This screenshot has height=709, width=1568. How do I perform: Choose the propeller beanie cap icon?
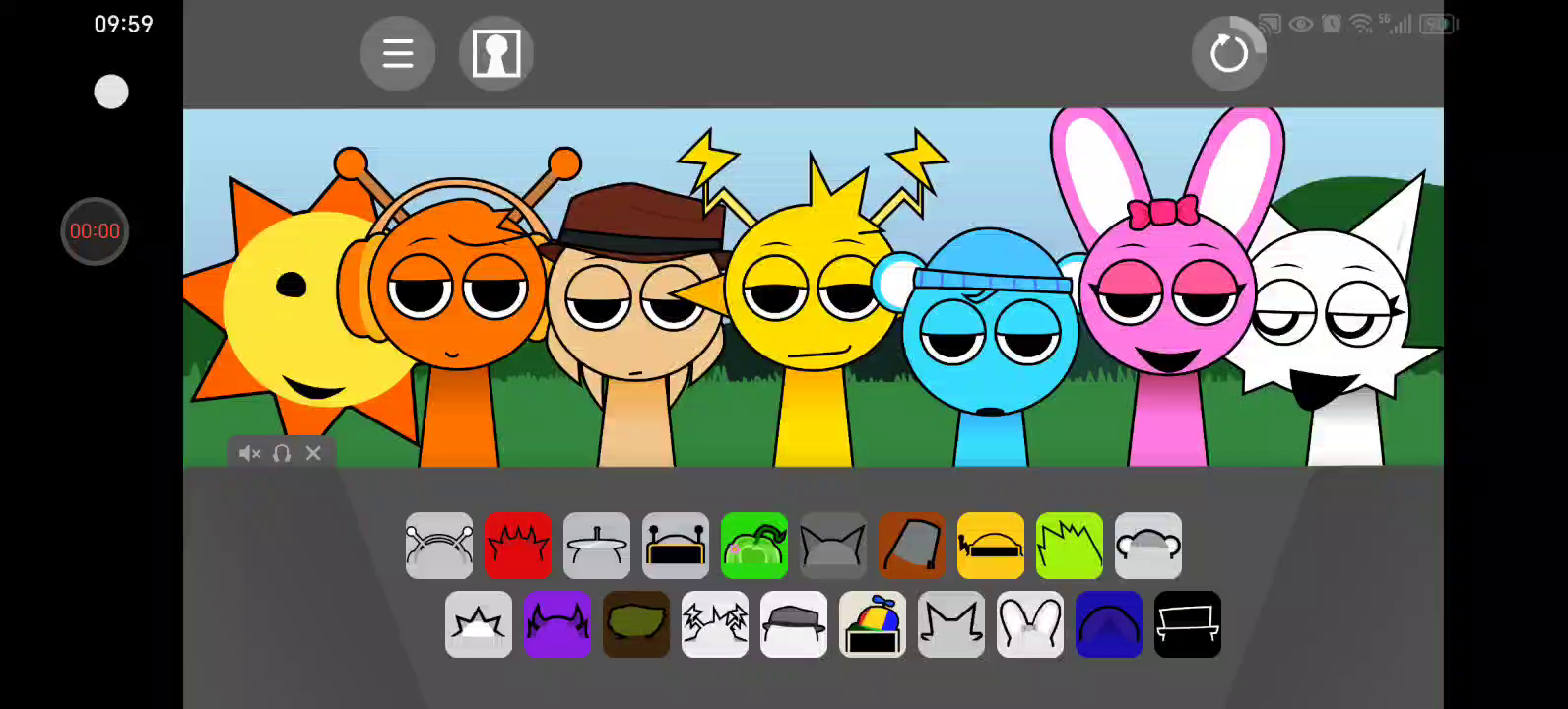(x=873, y=624)
